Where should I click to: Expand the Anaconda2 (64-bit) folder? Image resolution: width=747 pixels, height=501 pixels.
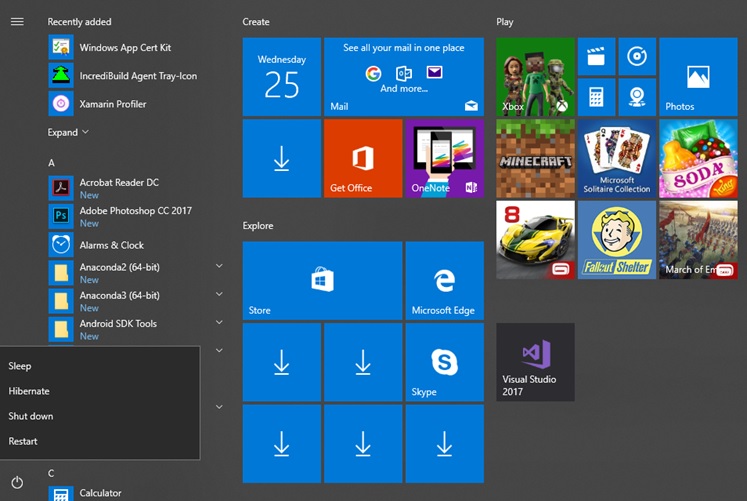pyautogui.click(x=218, y=266)
